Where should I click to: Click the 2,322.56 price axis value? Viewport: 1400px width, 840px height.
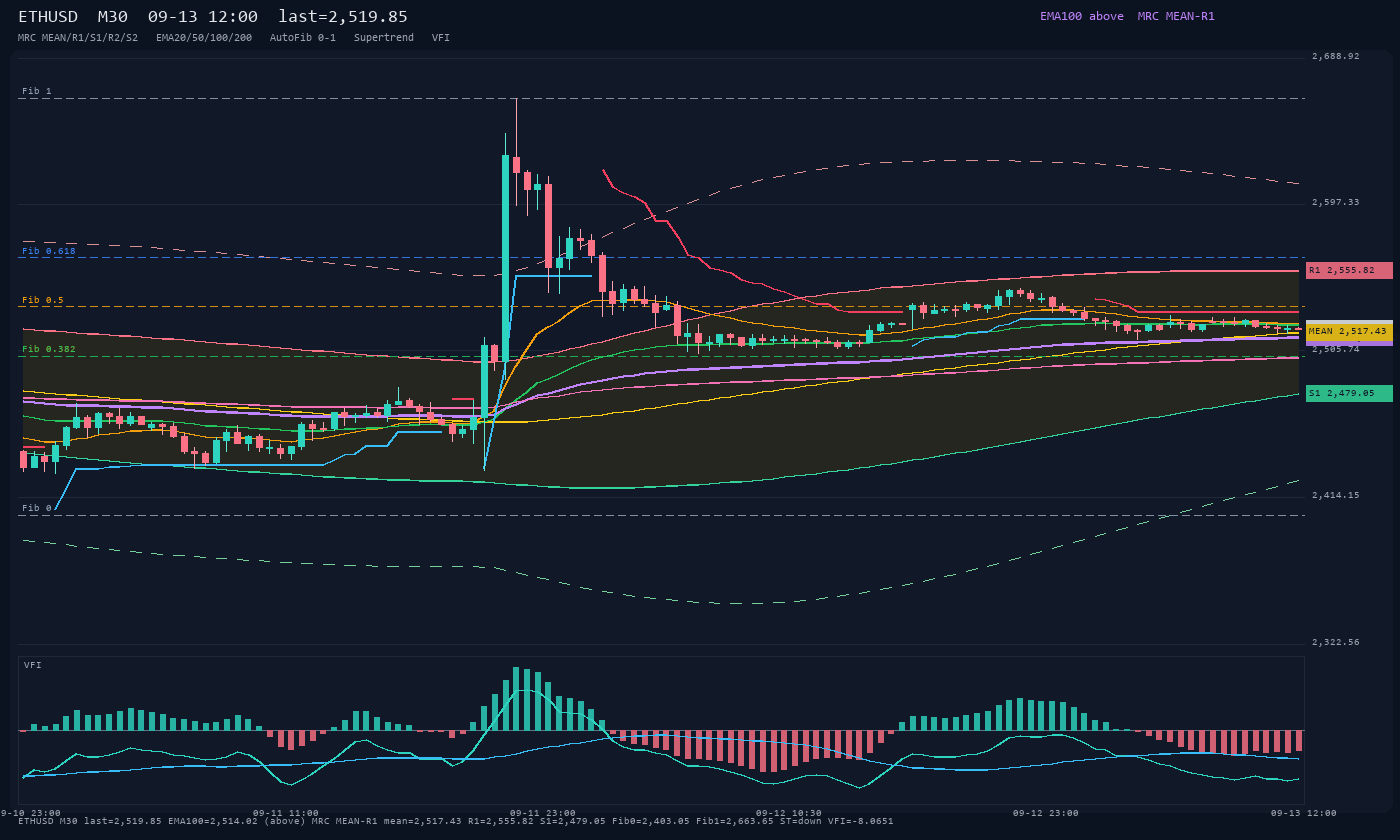click(x=1336, y=642)
